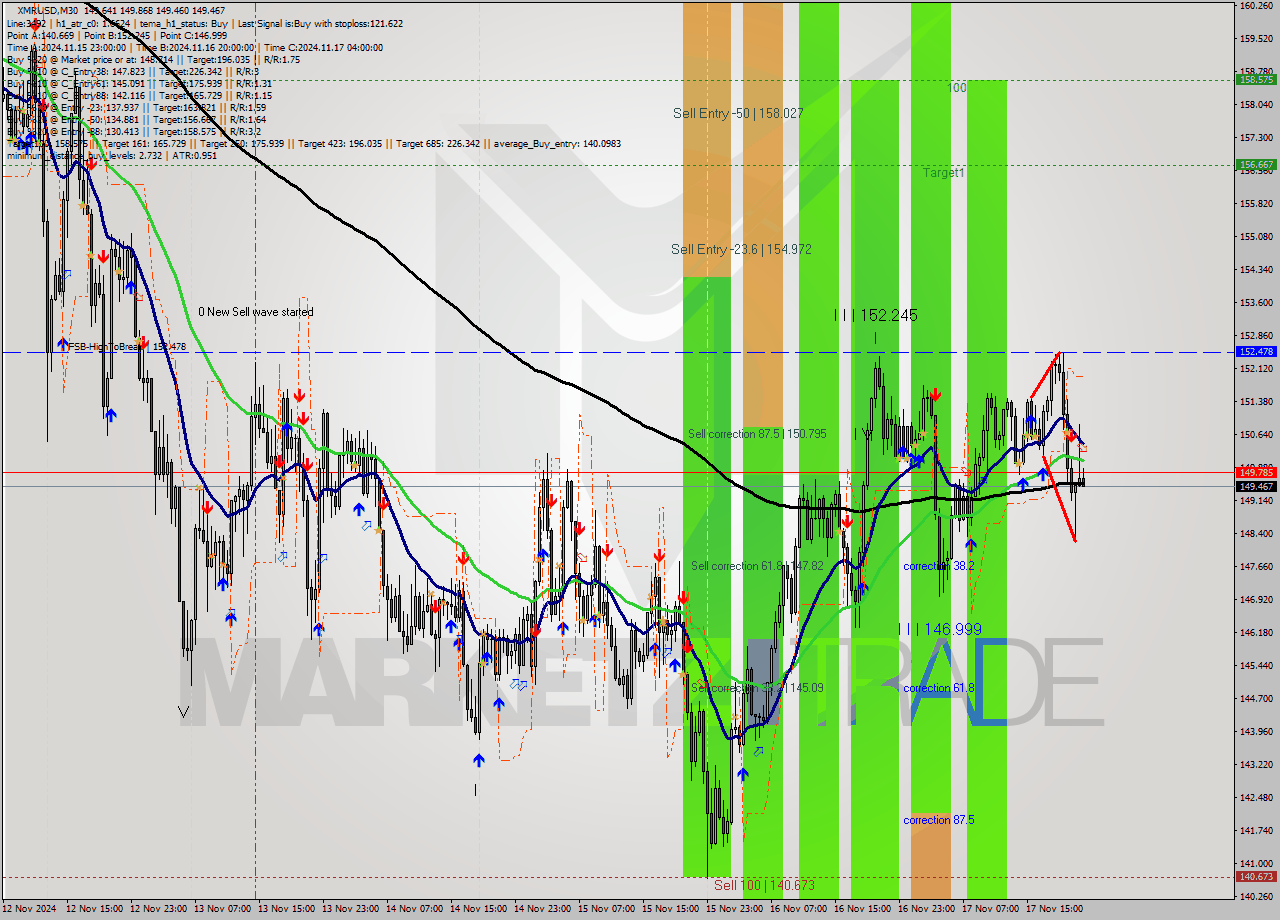Select the '| | | 152.245' wave label
This screenshot has width=1280, height=920.
tap(876, 315)
